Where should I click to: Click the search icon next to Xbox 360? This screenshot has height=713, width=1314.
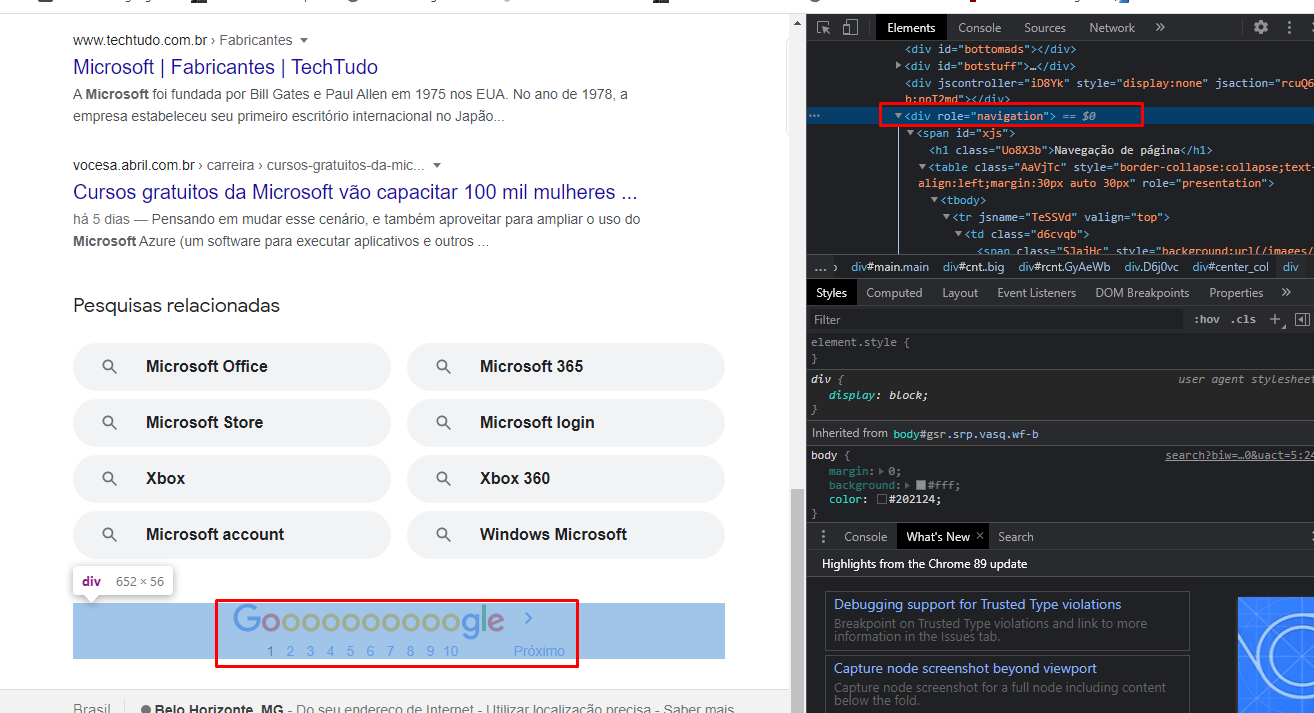click(444, 479)
